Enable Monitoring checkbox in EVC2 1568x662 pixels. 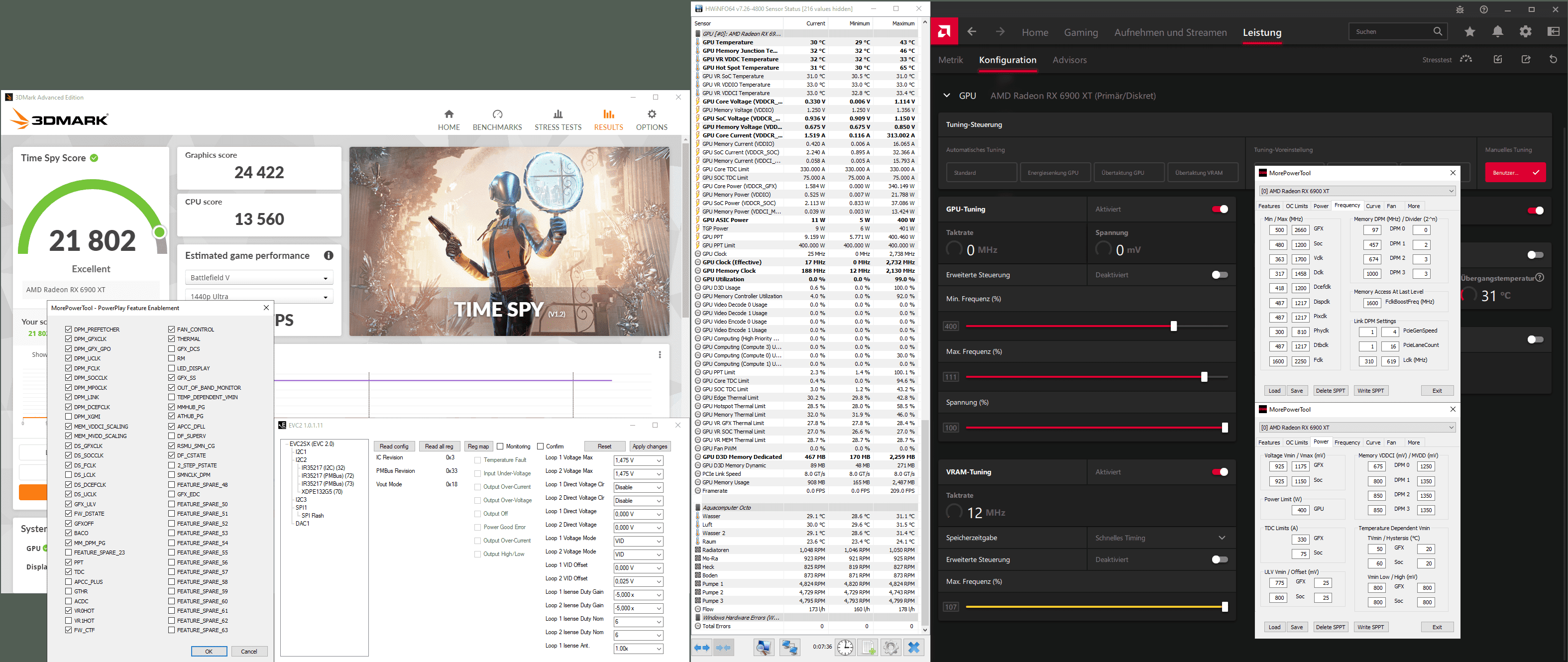point(500,446)
